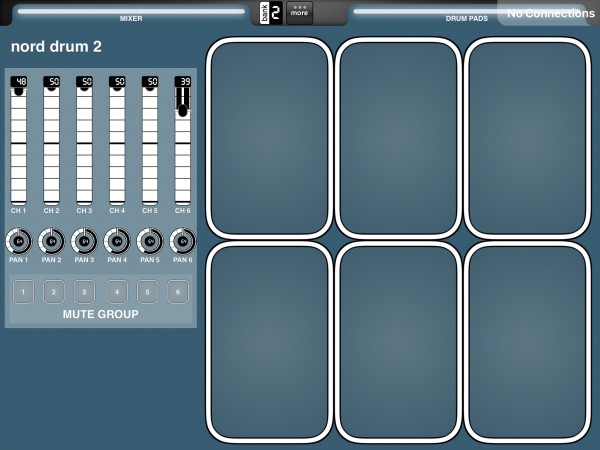Click the MUTE GROUP label
600x450 pixels.
101,314
